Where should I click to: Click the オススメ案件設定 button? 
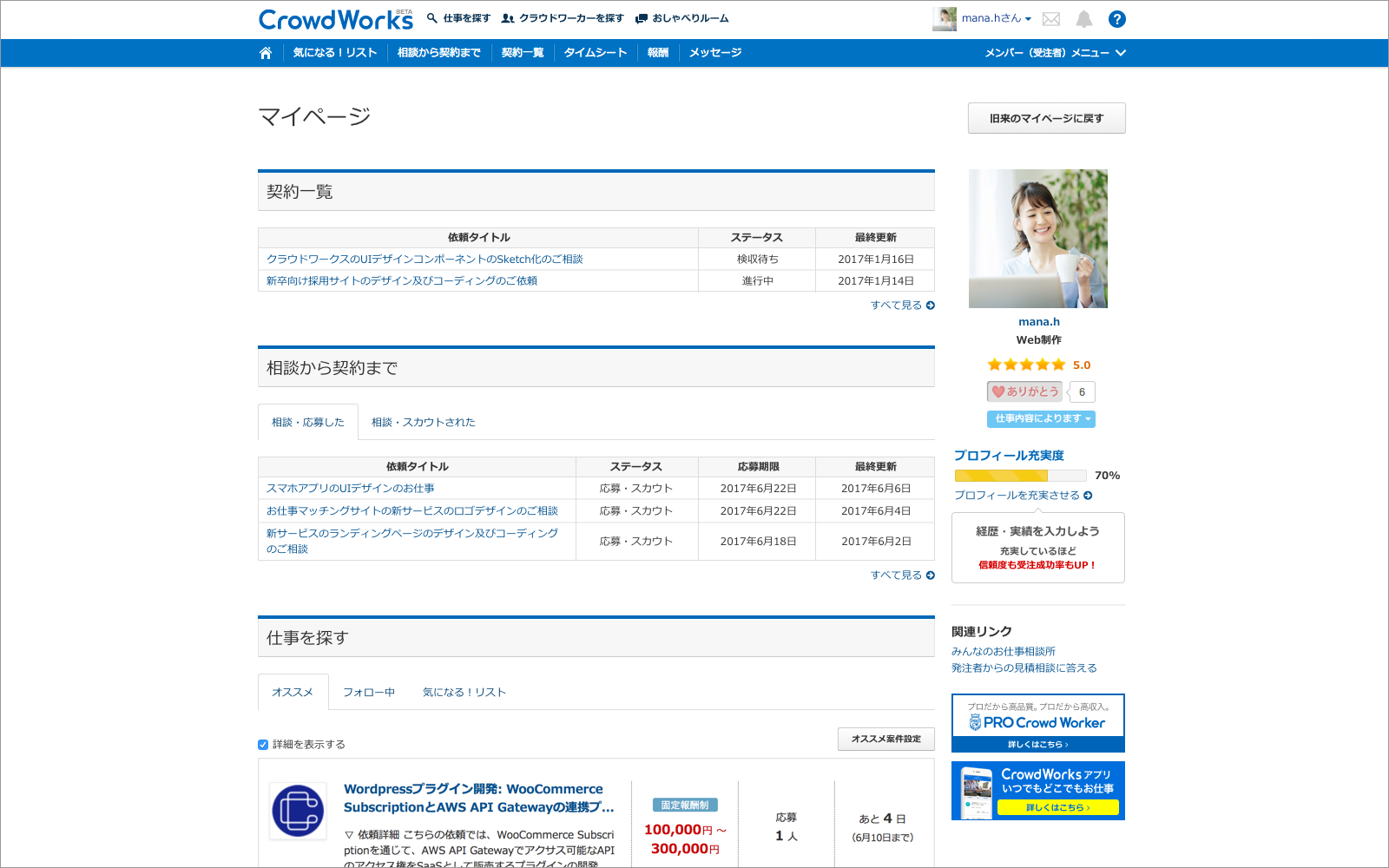click(x=885, y=740)
